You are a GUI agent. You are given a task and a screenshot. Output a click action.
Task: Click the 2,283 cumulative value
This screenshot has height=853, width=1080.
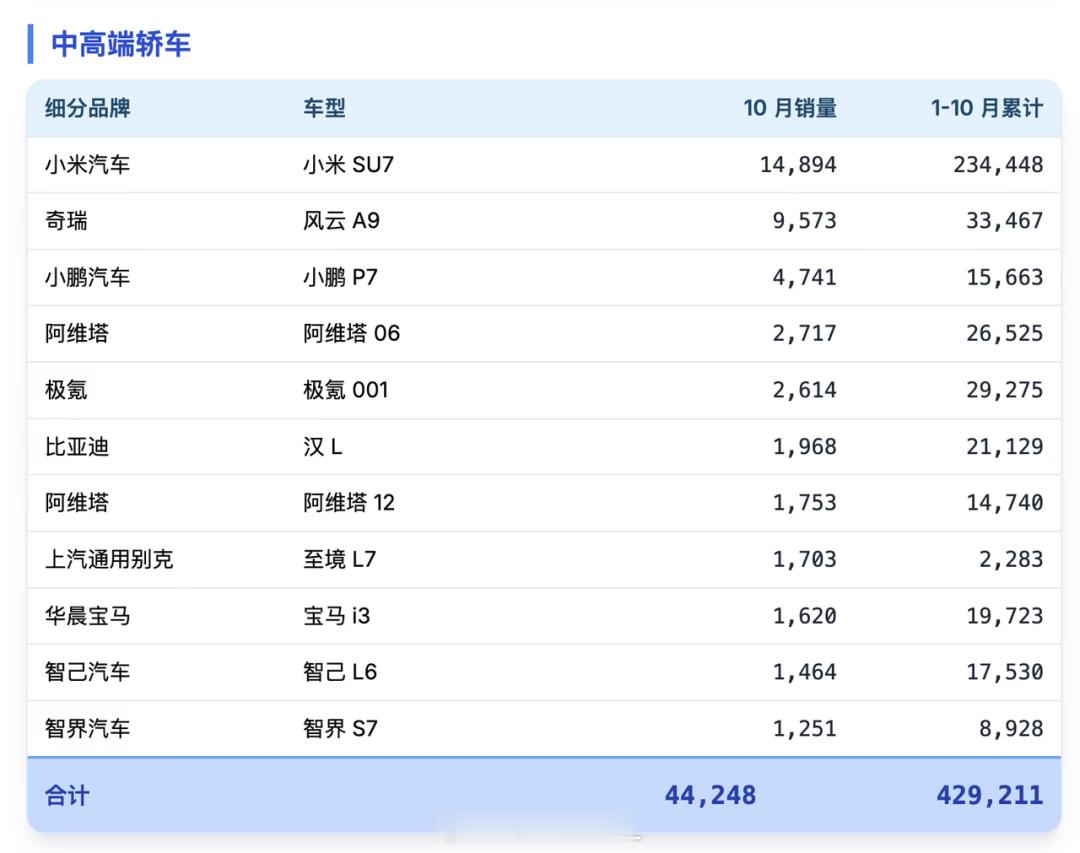pyautogui.click(x=1011, y=559)
